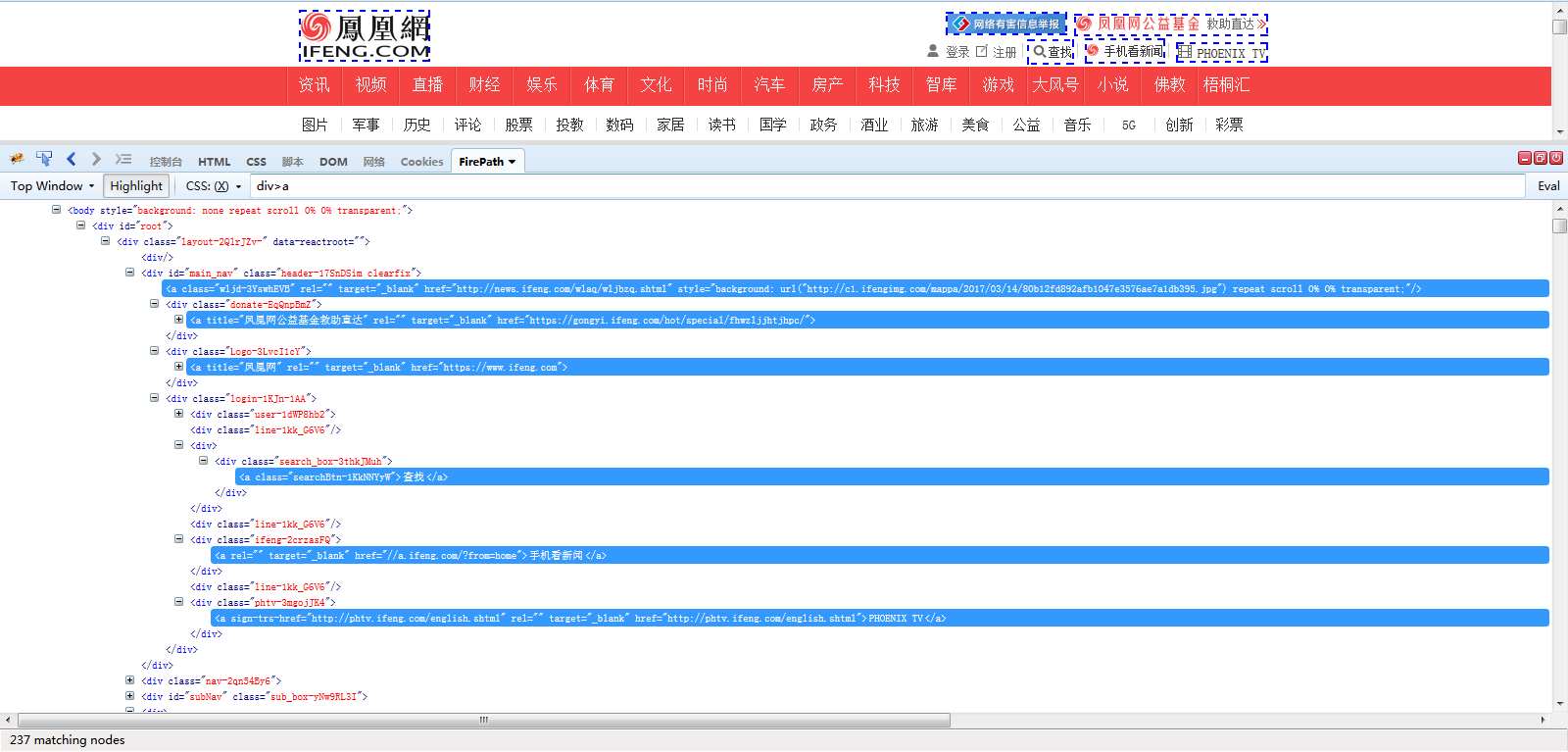Open the 资讯 nav link
1568x752 pixels.
click(x=315, y=85)
